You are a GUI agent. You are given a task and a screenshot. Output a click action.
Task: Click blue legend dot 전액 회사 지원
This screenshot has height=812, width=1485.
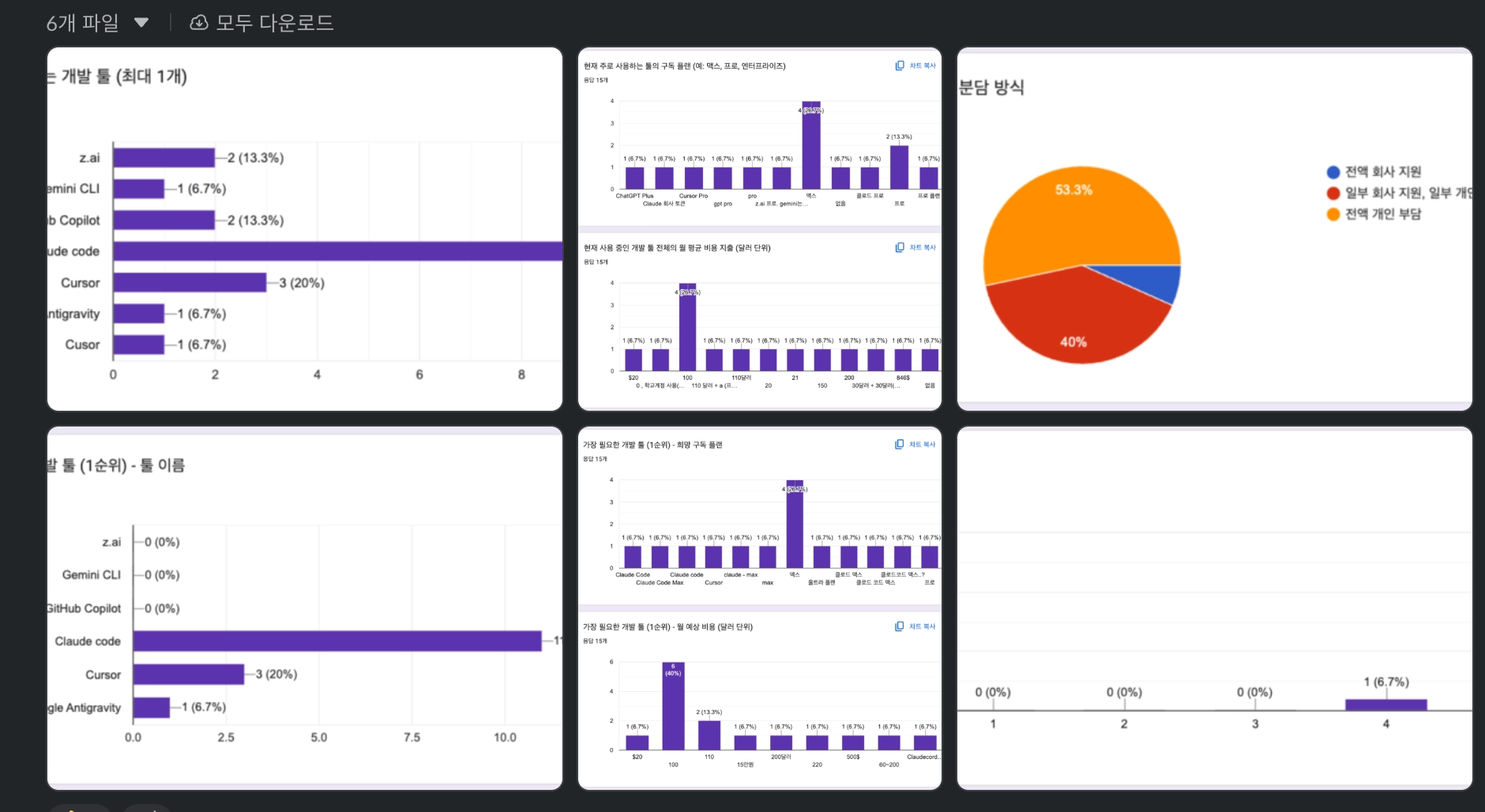point(1333,172)
